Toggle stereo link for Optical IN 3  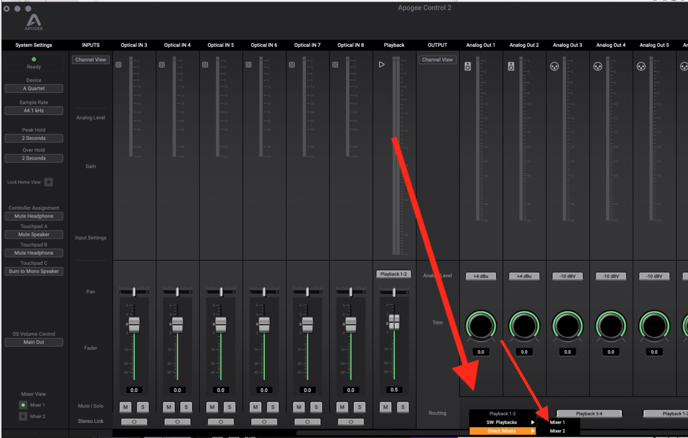134,422
